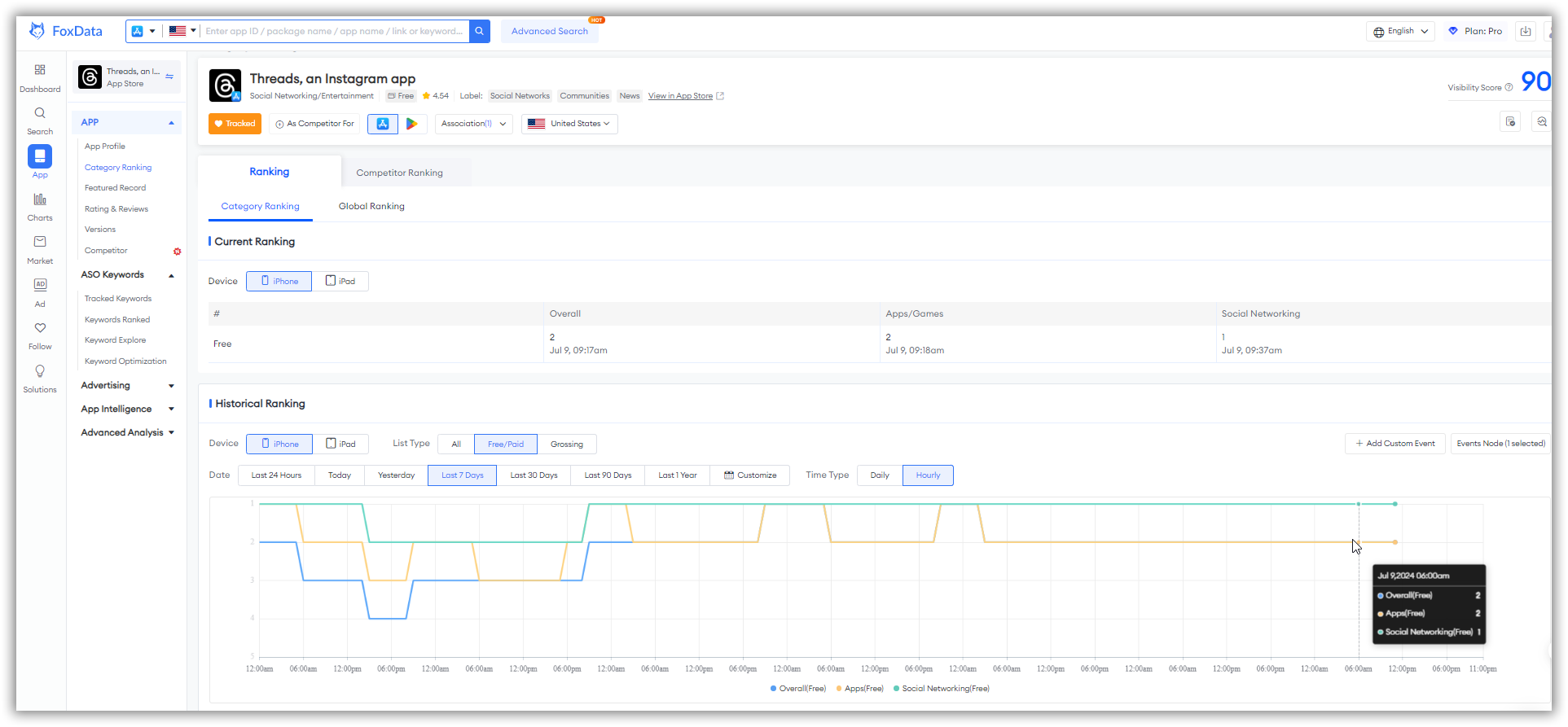Image resolution: width=1568 pixels, height=727 pixels.
Task: Toggle the Social Networking(Free) legend swatch
Action: pyautogui.click(x=896, y=689)
